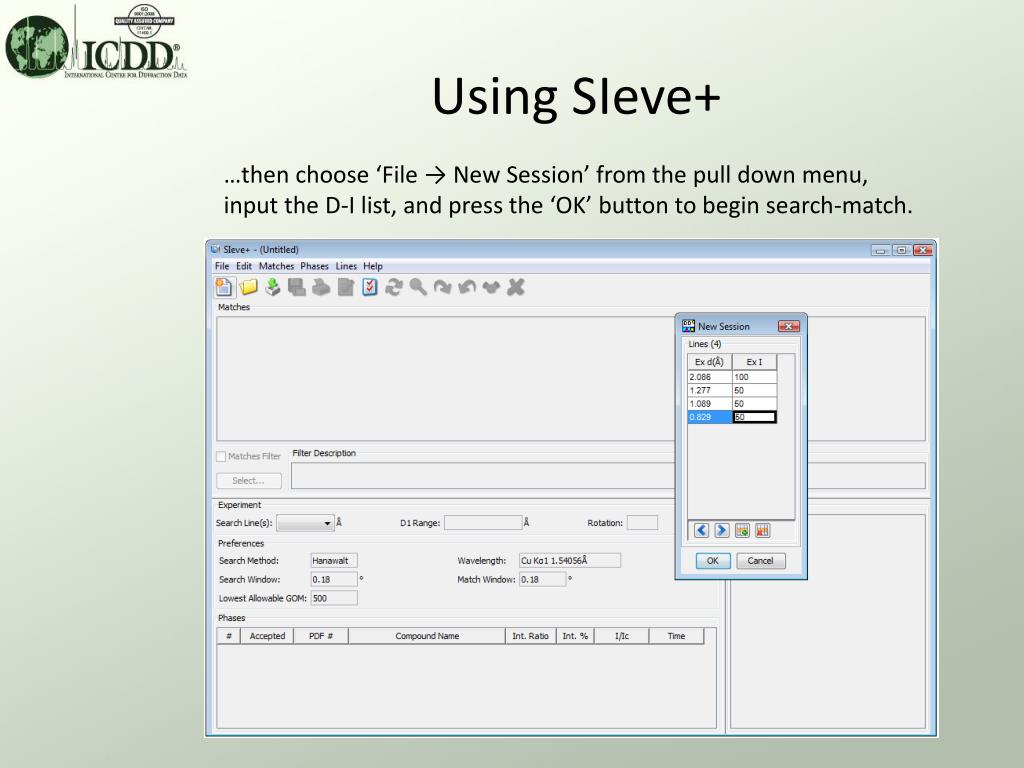Expand the Search Line(s) dropdown
Image resolution: width=1024 pixels, height=768 pixels.
pos(327,523)
